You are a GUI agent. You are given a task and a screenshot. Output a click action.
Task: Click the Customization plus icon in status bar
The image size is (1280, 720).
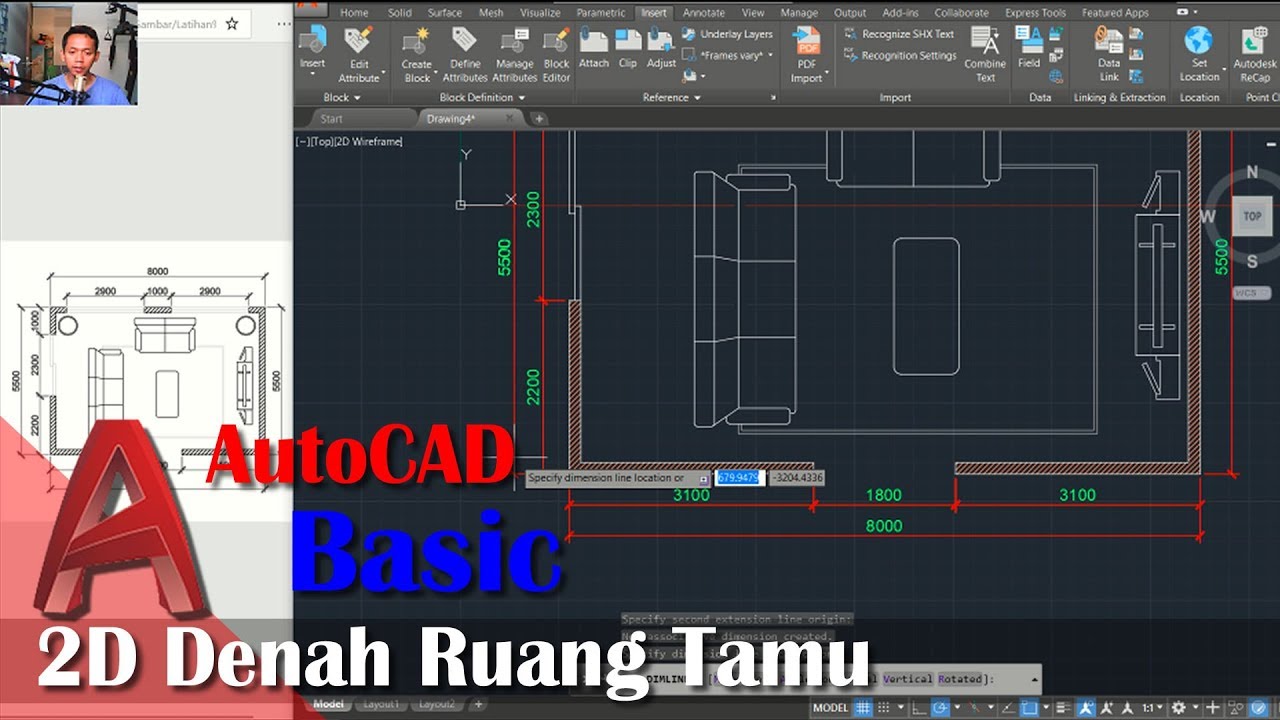coord(1213,707)
